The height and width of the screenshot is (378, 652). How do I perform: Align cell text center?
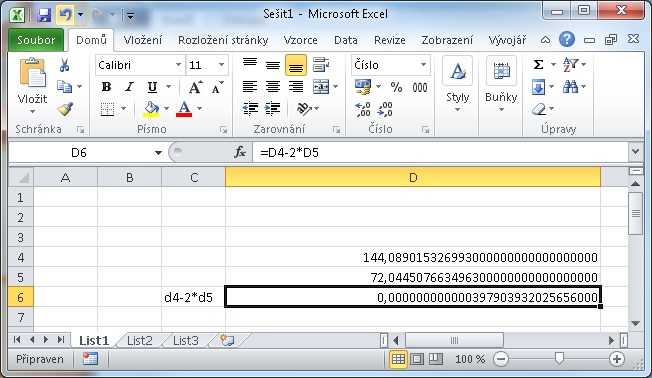coord(273,87)
